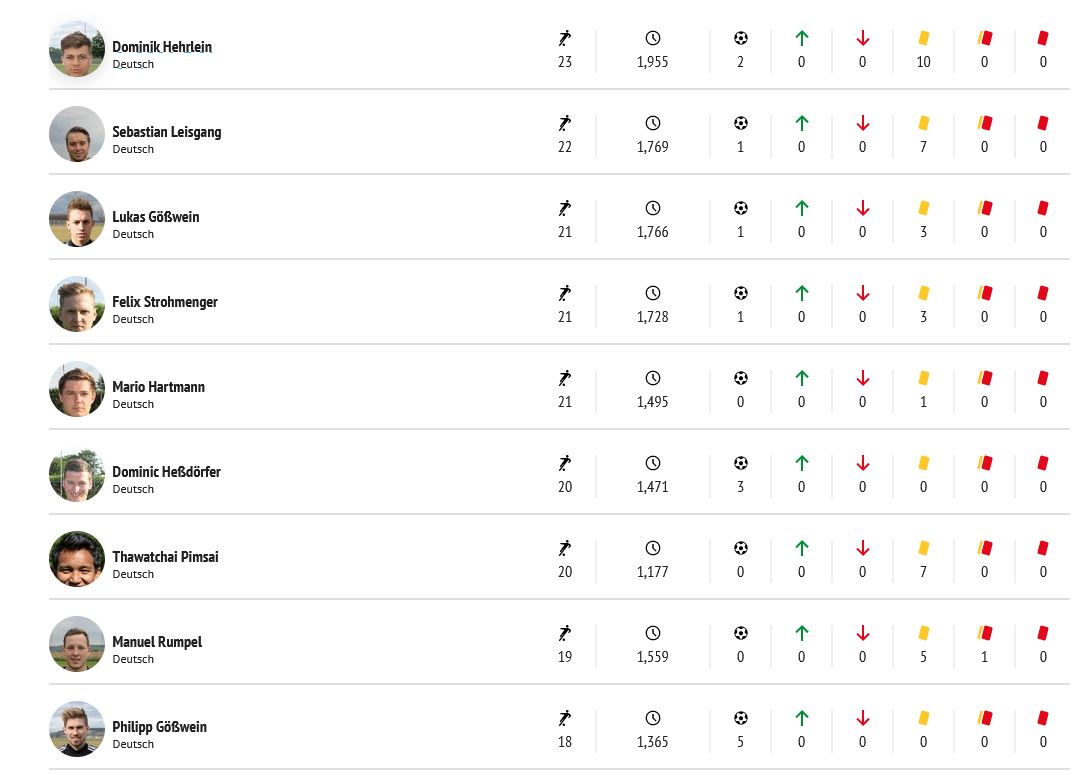Screen dimensions: 1077x775
Task: Click Dominik Hehrlein's appearances runner icon
Action: tap(565, 38)
